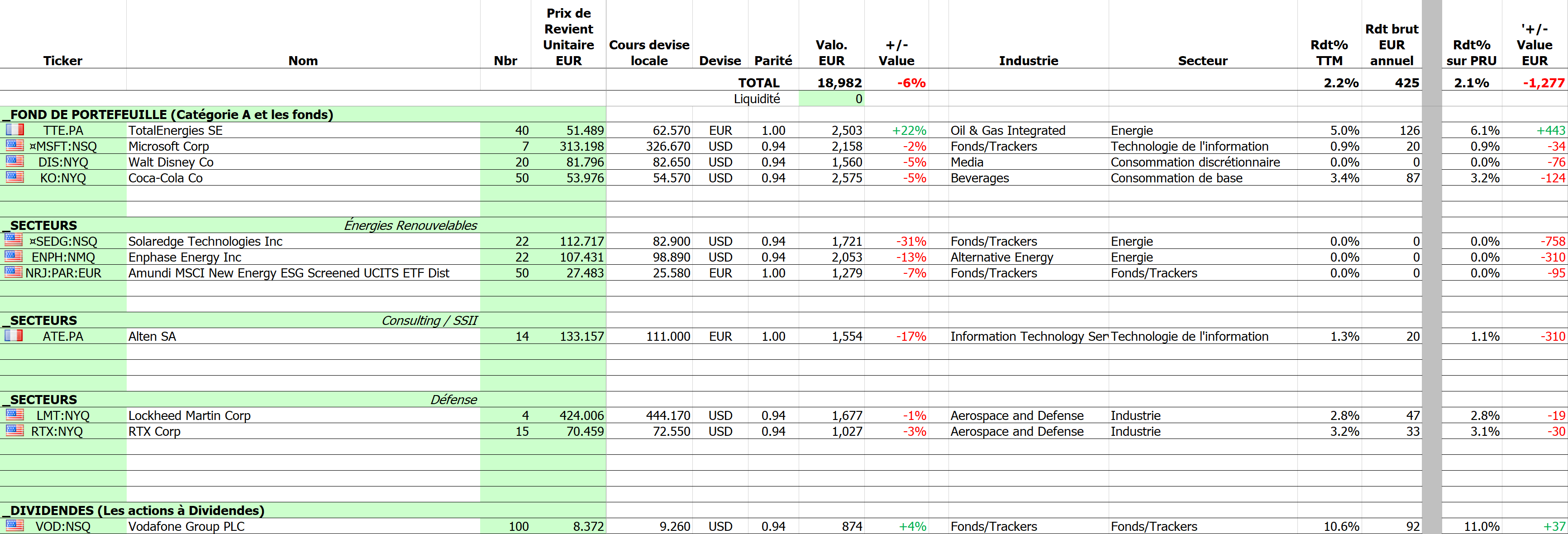This screenshot has width=1568, height=534.
Task: Click the US flag beside RTX:NYQ
Action: (14, 430)
